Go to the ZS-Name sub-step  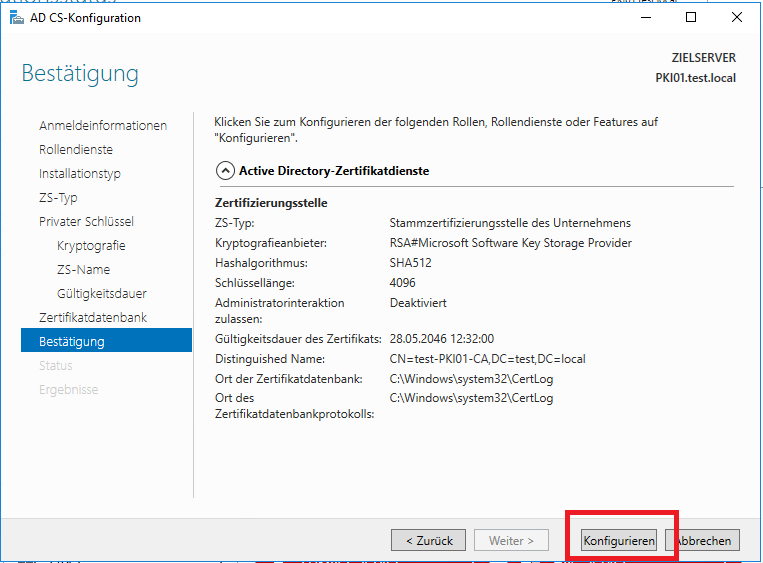coord(84,270)
